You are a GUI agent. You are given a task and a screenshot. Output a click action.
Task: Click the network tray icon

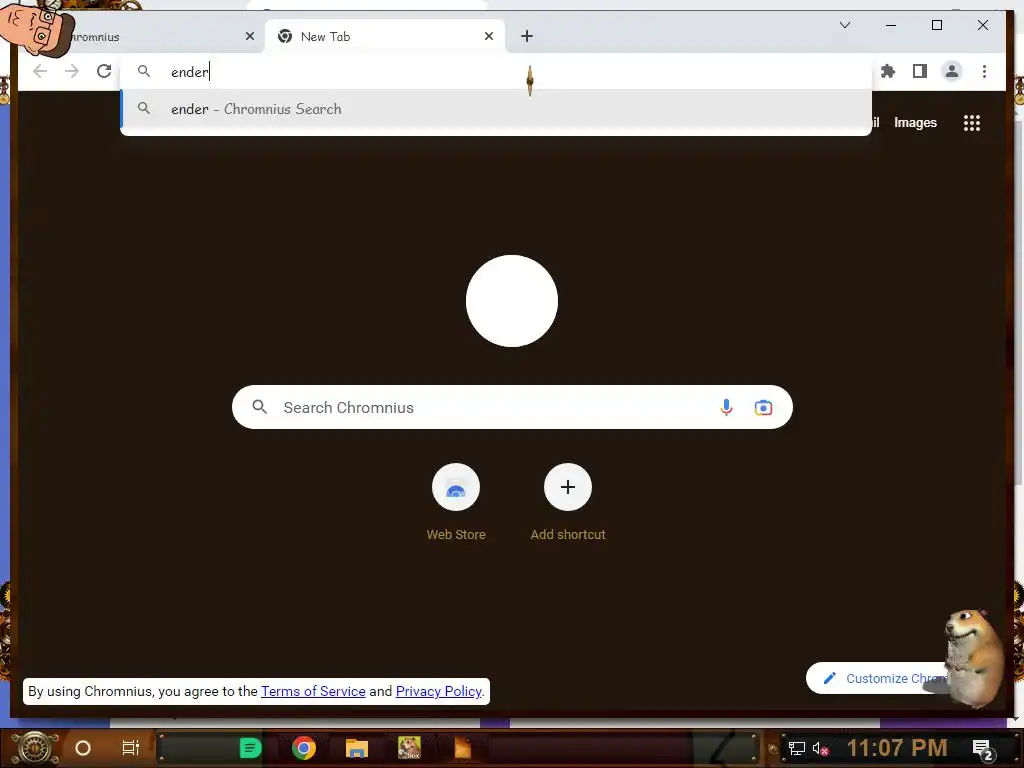[797, 748]
